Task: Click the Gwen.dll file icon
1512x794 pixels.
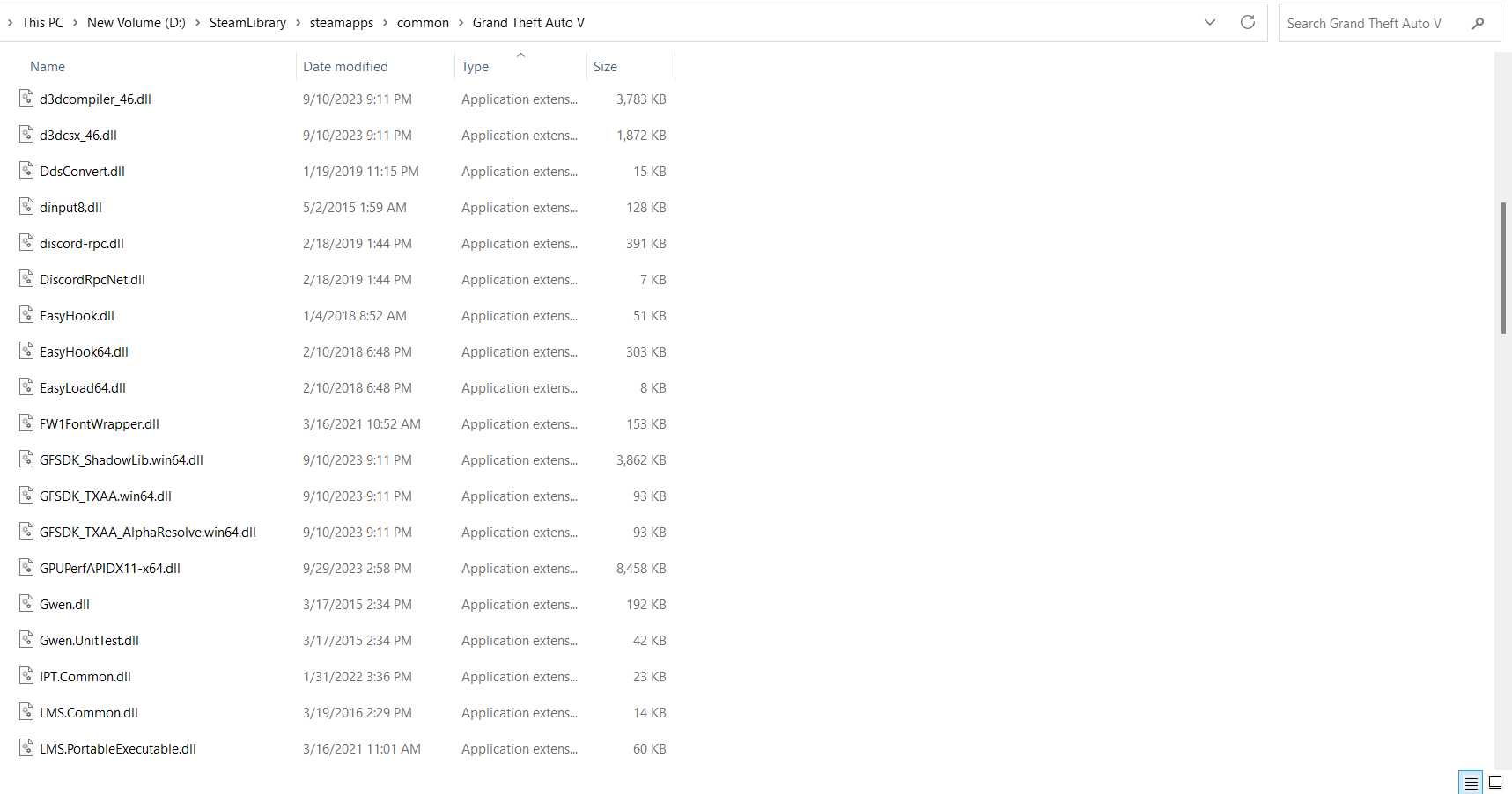Action: point(26,604)
